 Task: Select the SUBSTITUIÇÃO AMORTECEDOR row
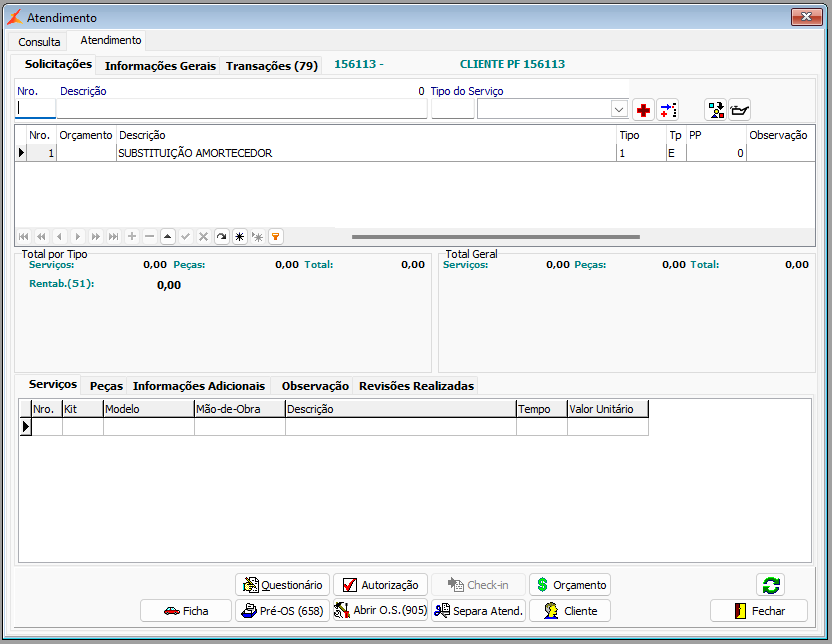pyautogui.click(x=415, y=153)
